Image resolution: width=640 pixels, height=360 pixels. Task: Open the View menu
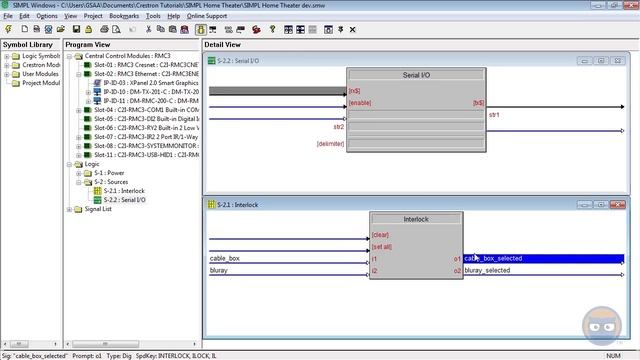71,16
